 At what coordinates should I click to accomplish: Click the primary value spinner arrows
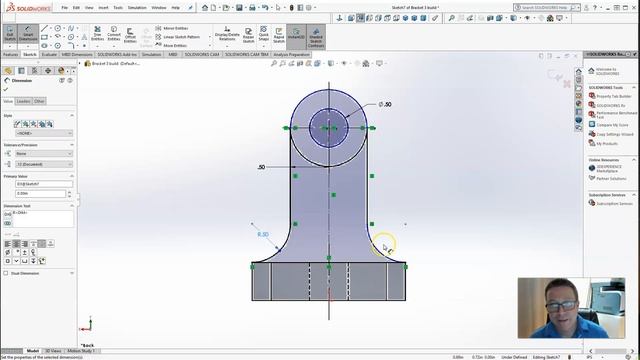tap(69, 194)
